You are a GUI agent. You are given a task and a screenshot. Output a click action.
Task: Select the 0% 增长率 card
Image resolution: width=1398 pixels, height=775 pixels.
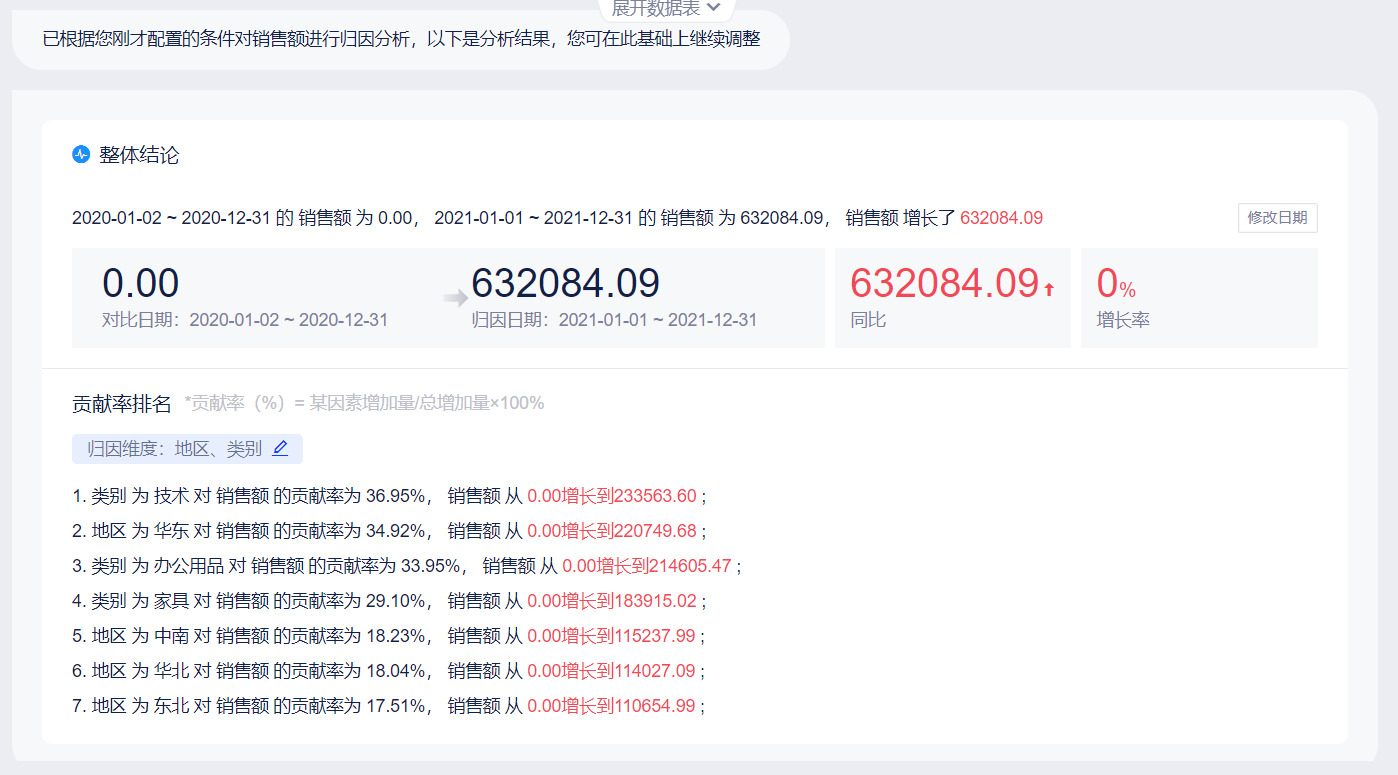pyautogui.click(x=1198, y=298)
